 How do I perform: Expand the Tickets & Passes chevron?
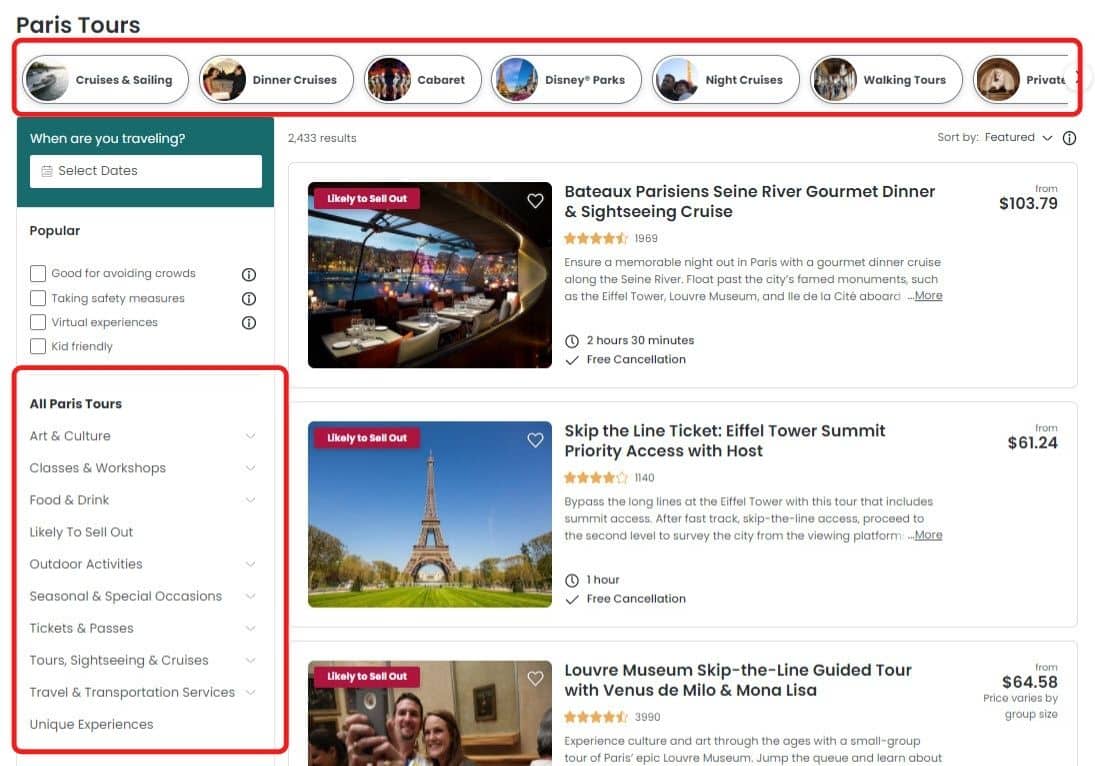click(x=250, y=628)
